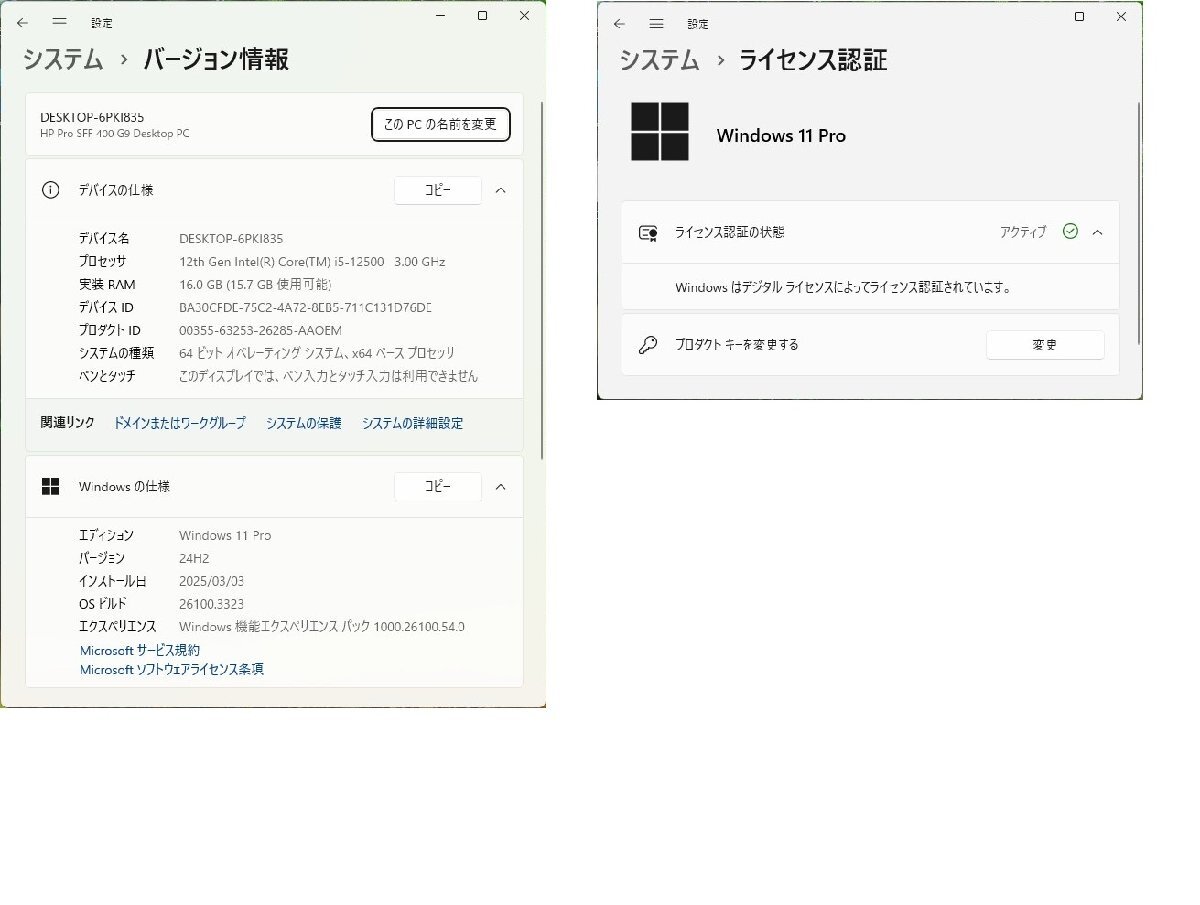Screen dimensions: 1200x905
Task: Close the バージョン情報 settings window
Action: click(x=524, y=16)
